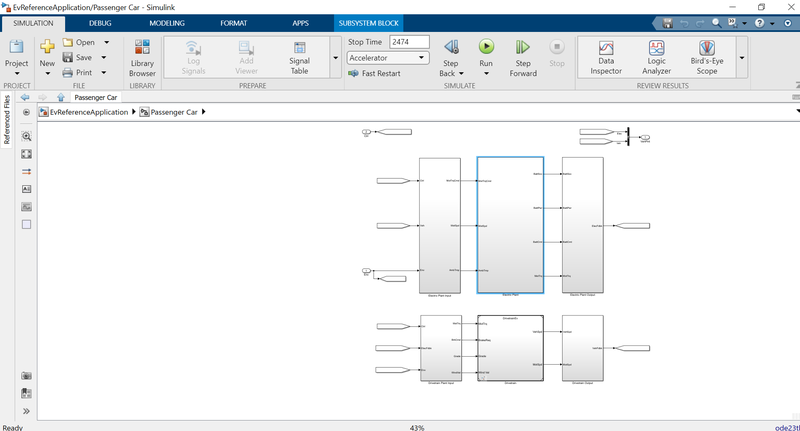Switch to the Format tab
The image size is (800, 431).
(x=234, y=23)
